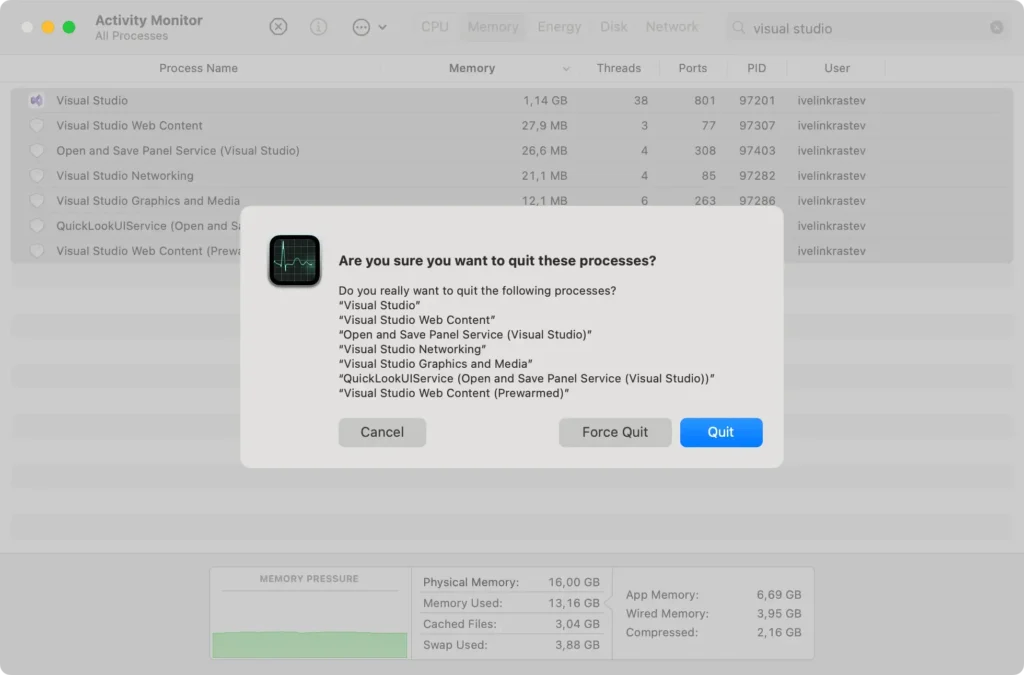Click the 1,14 GB memory value
Screen dimensions: 1024x675
545,101
